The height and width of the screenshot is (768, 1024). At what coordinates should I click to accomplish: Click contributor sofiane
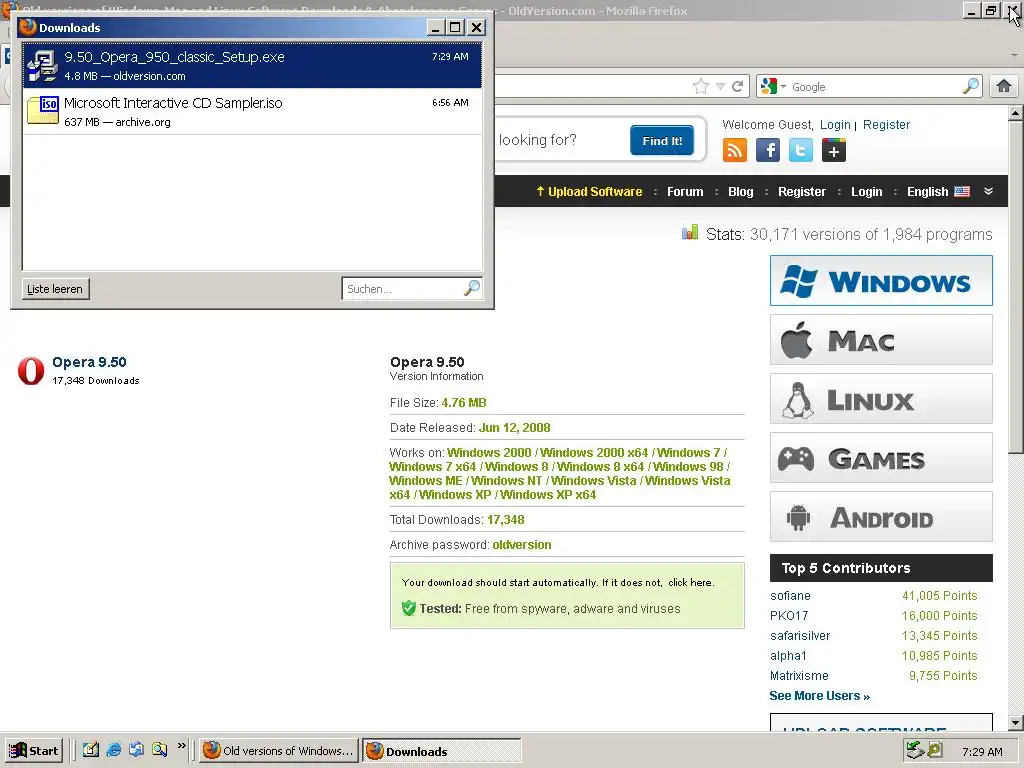coord(790,596)
